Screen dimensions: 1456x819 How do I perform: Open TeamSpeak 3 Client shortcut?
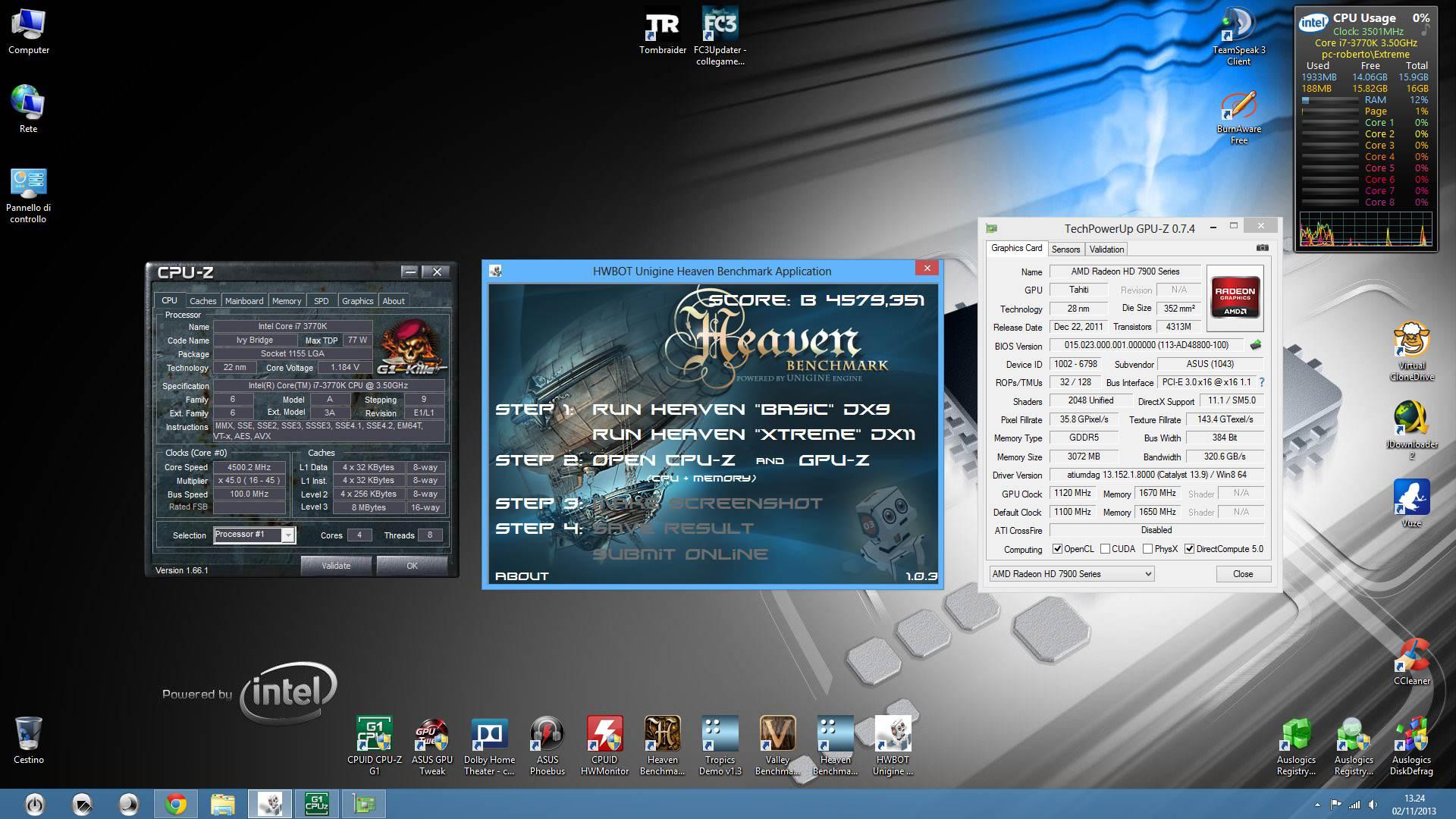tap(1238, 36)
